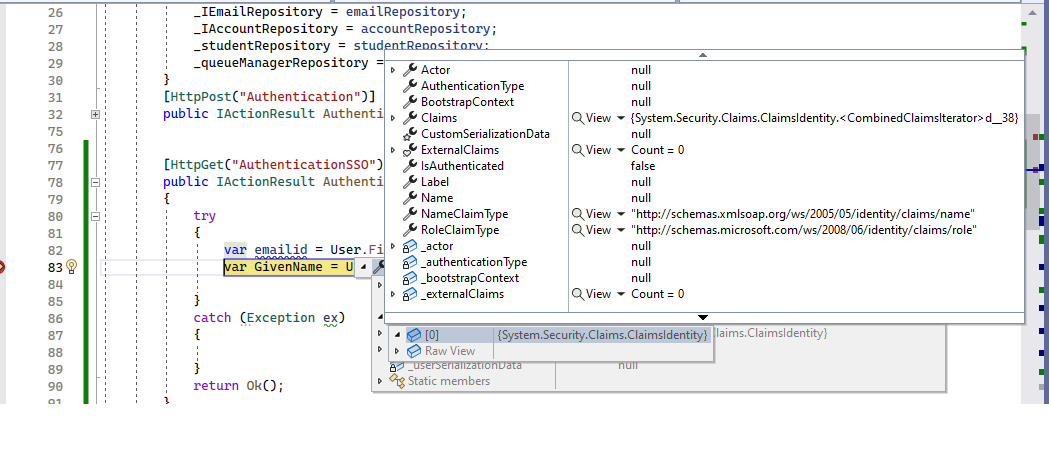Screen dimensions: 1049x460
Task: Expand collapsed code at line 32
Action: [96, 114]
